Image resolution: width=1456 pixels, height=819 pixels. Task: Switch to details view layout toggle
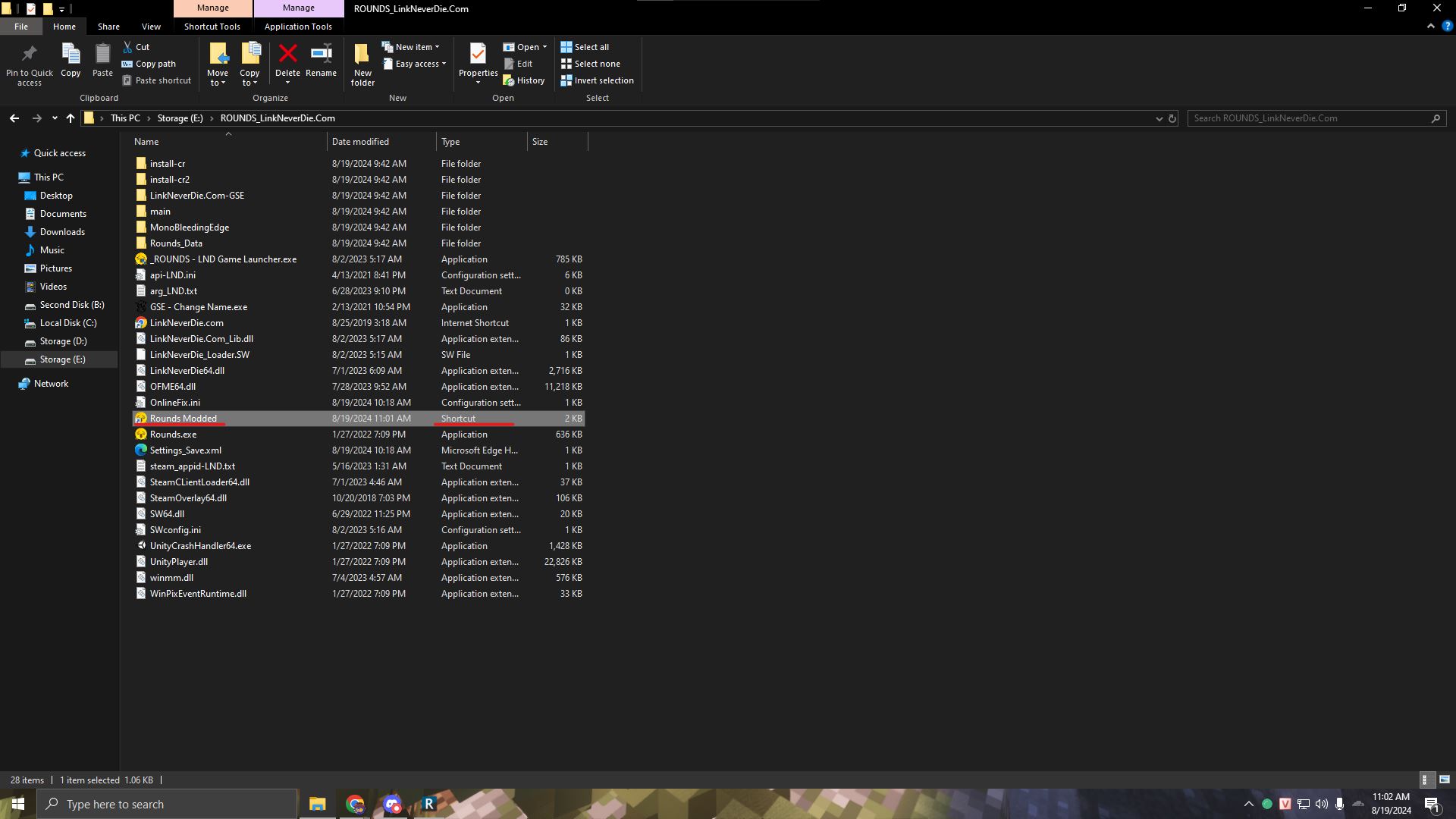coord(1426,780)
